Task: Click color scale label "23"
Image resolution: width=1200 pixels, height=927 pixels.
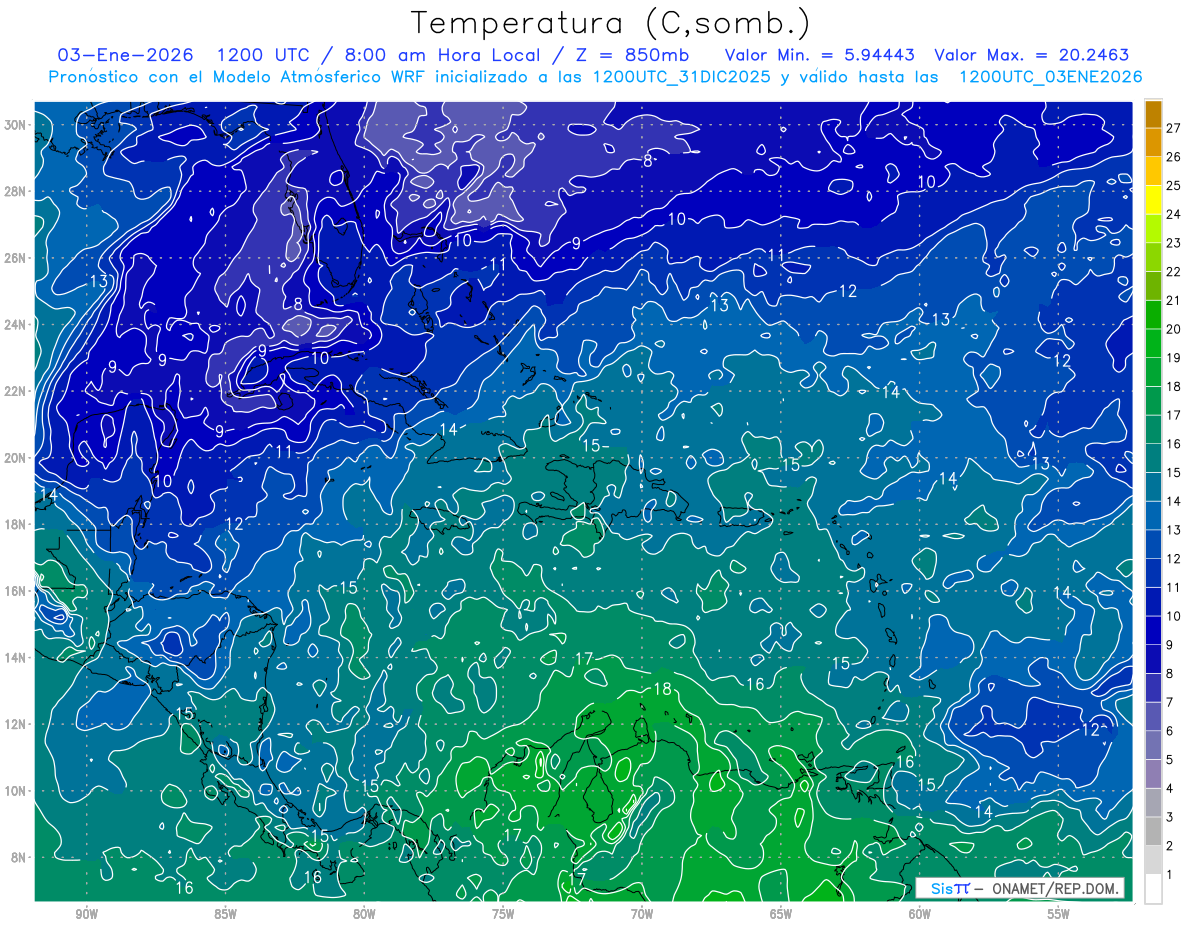Action: tap(1173, 243)
